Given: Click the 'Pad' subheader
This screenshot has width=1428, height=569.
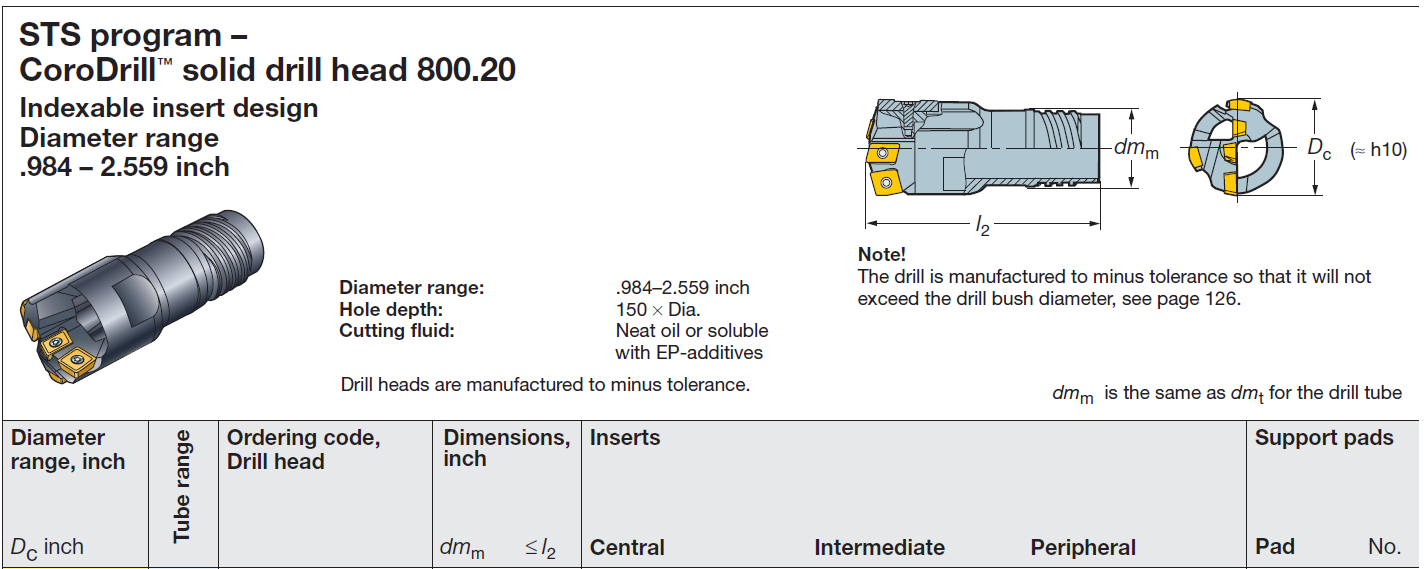Looking at the screenshot, I should pyautogui.click(x=1275, y=547).
